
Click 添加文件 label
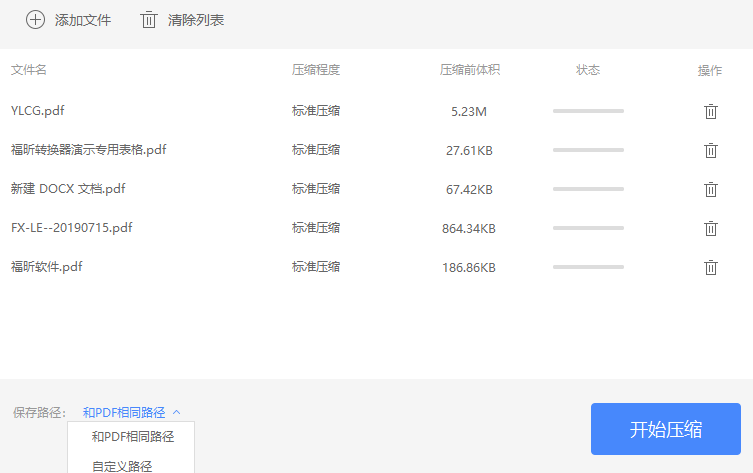click(x=83, y=20)
